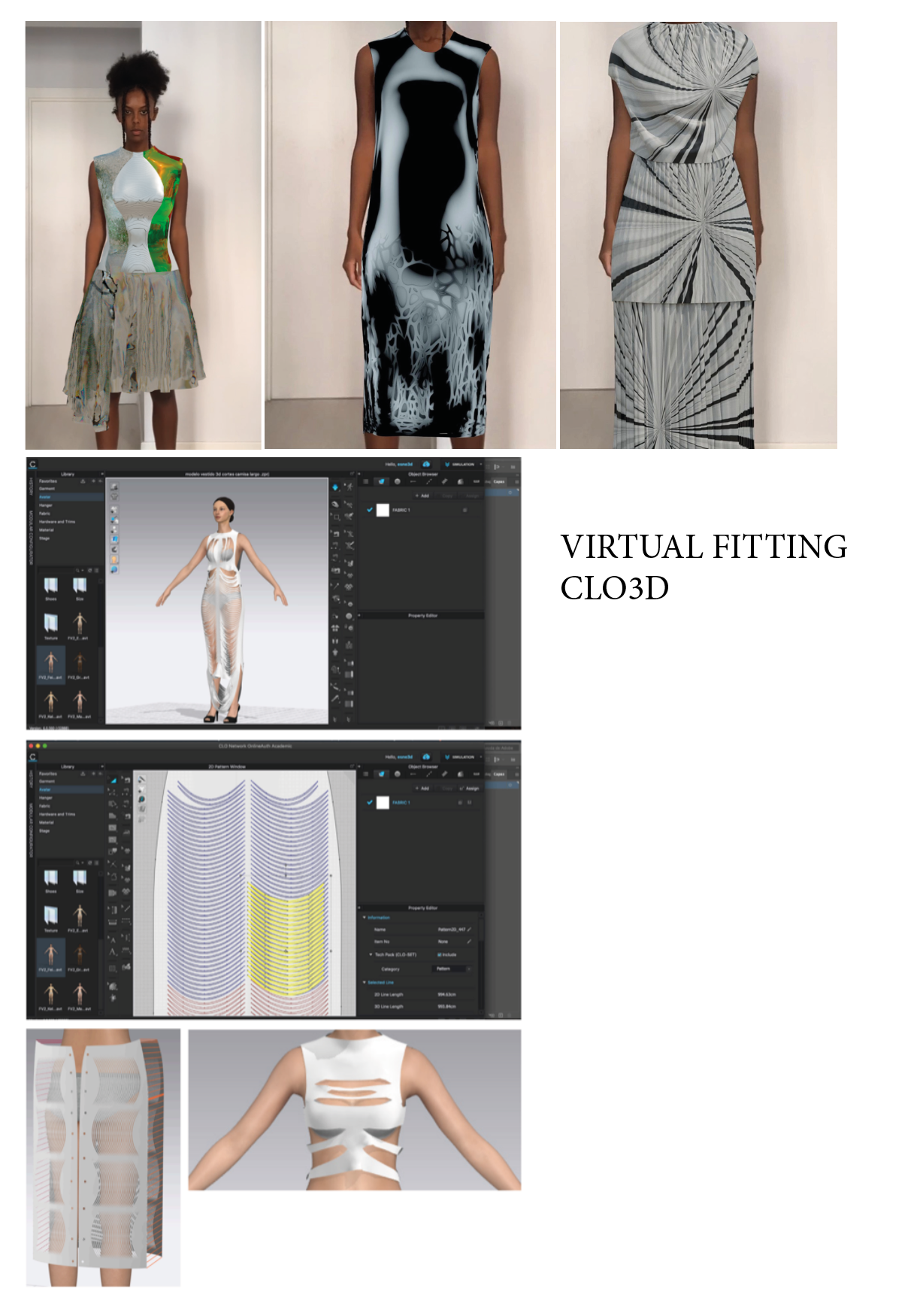Click the blue Simulate arrow in 3D window toolbar
This screenshot has height=1316, width=923.
[x=335, y=487]
